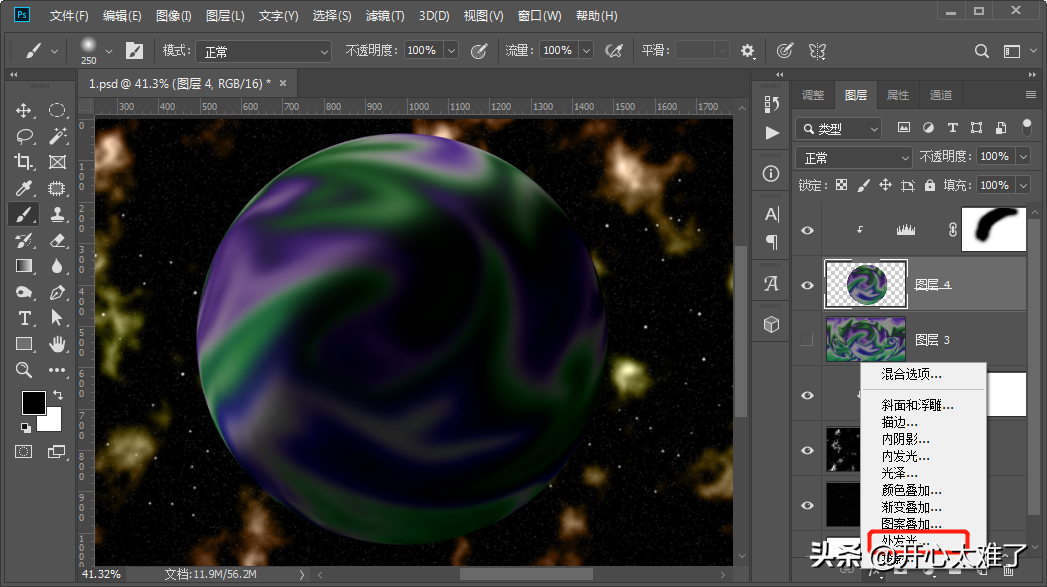The width and height of the screenshot is (1047, 587).
Task: Show the hidden 图层 3 layer
Action: tap(808, 340)
